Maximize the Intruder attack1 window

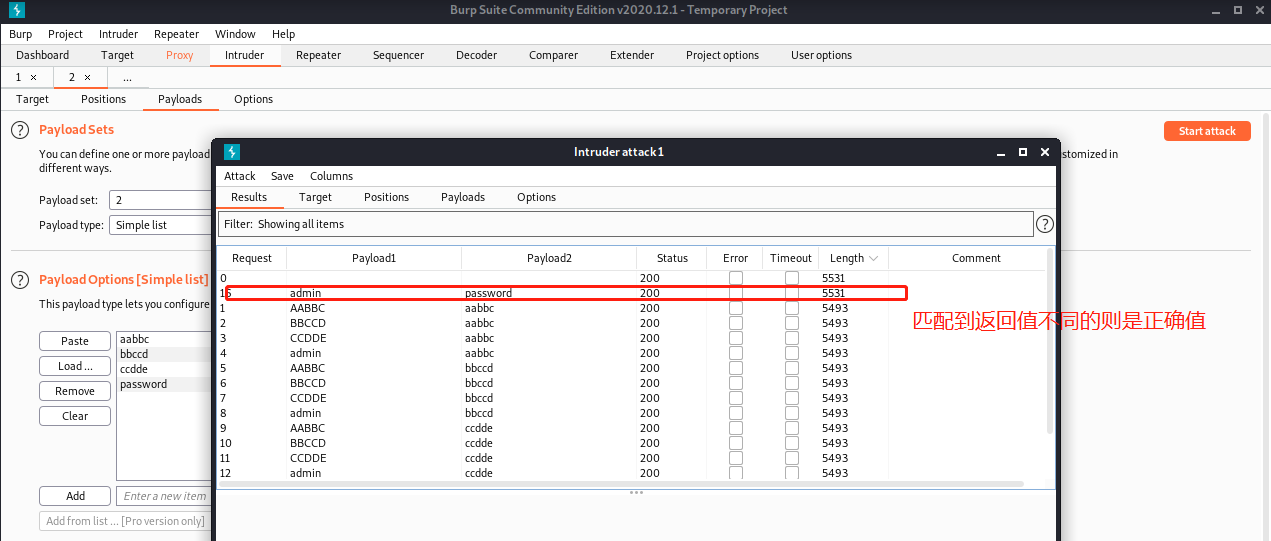tap(1022, 152)
